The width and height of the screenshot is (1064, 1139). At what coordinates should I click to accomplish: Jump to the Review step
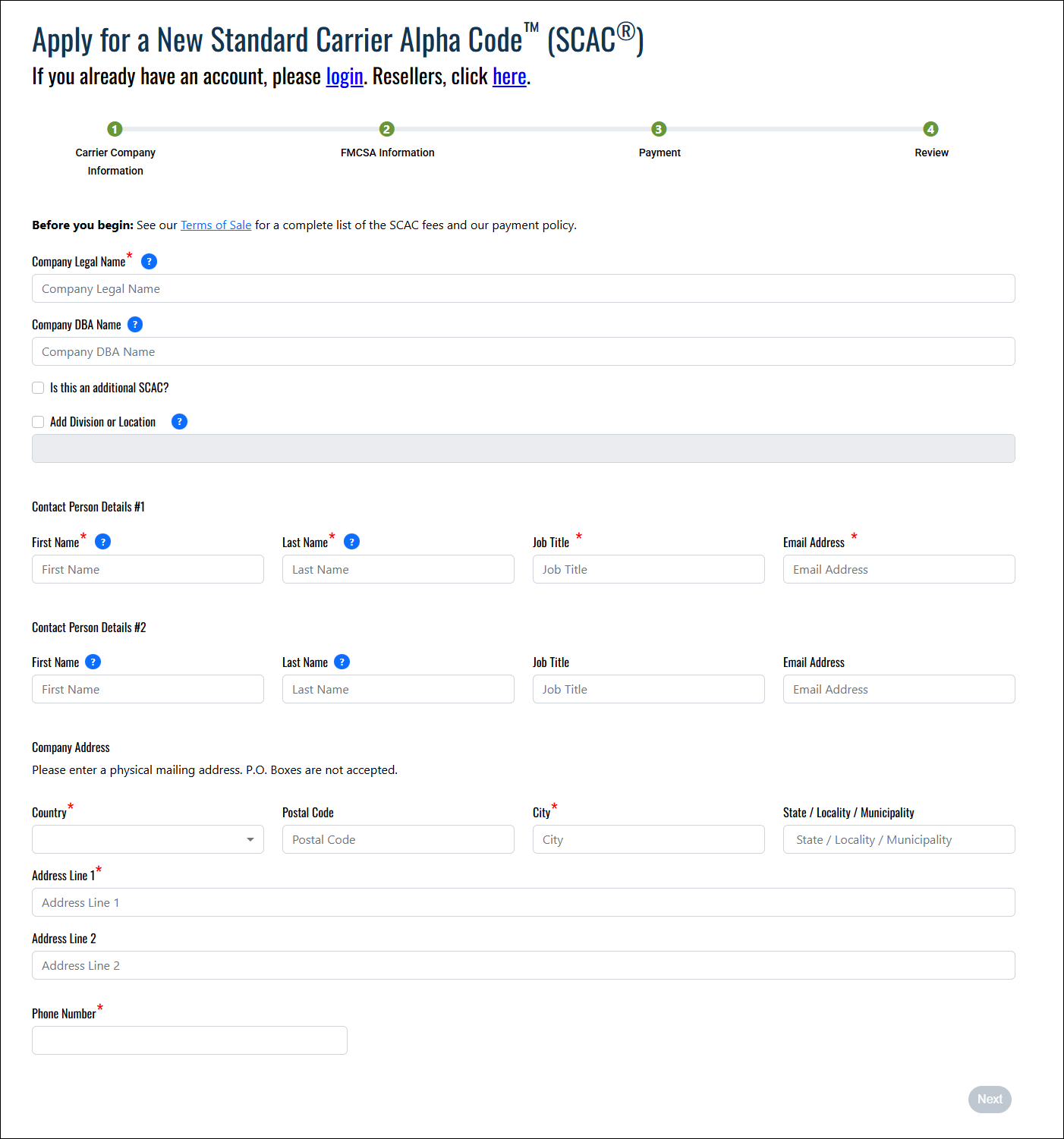point(930,130)
